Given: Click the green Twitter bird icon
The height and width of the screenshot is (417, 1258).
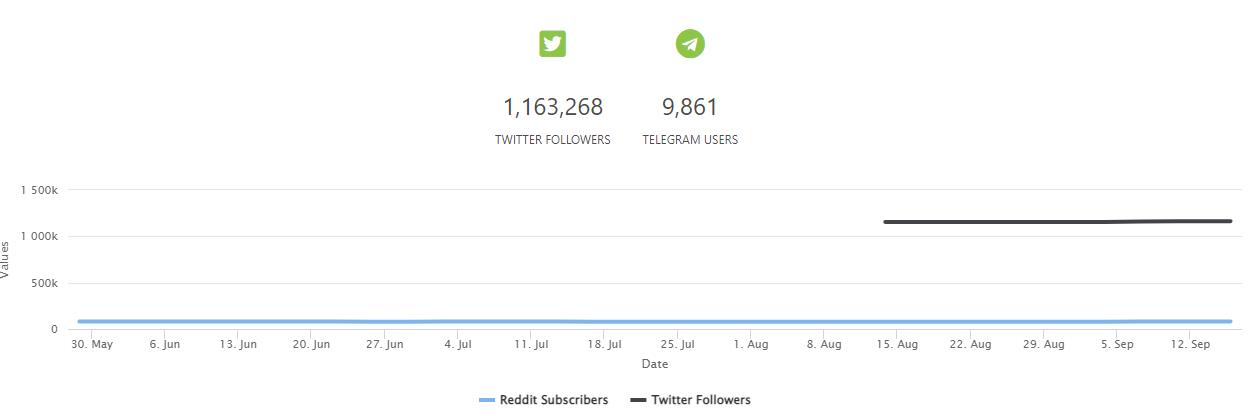Looking at the screenshot, I should pos(552,44).
